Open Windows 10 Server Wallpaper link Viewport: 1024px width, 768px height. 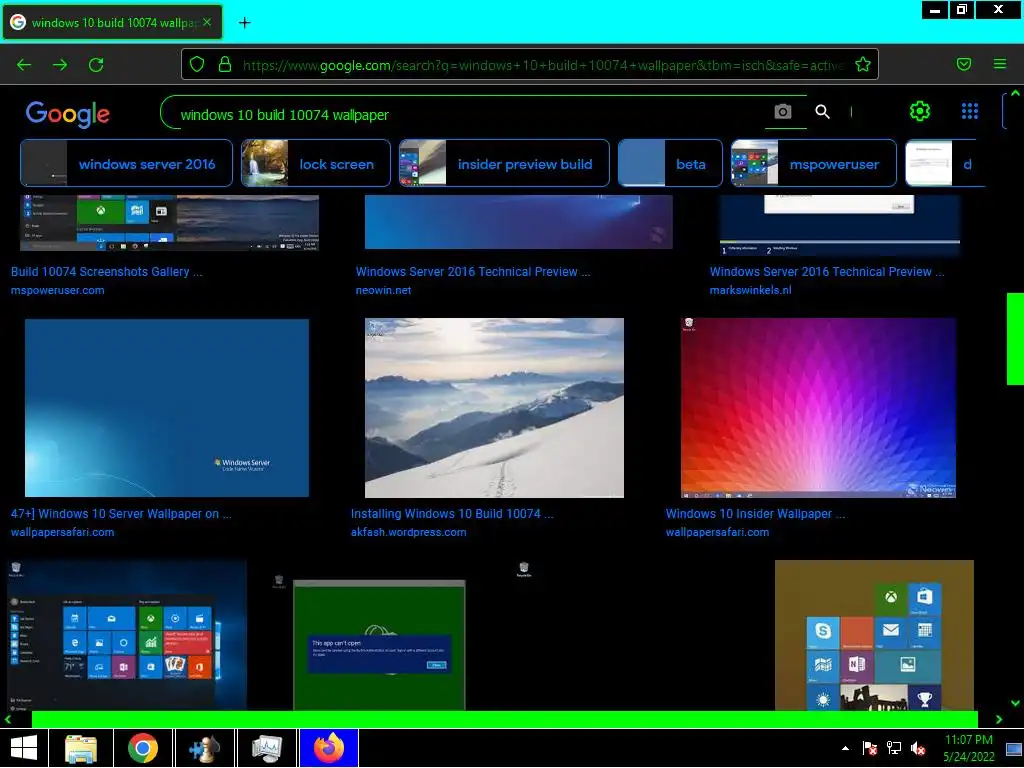[x=121, y=514]
